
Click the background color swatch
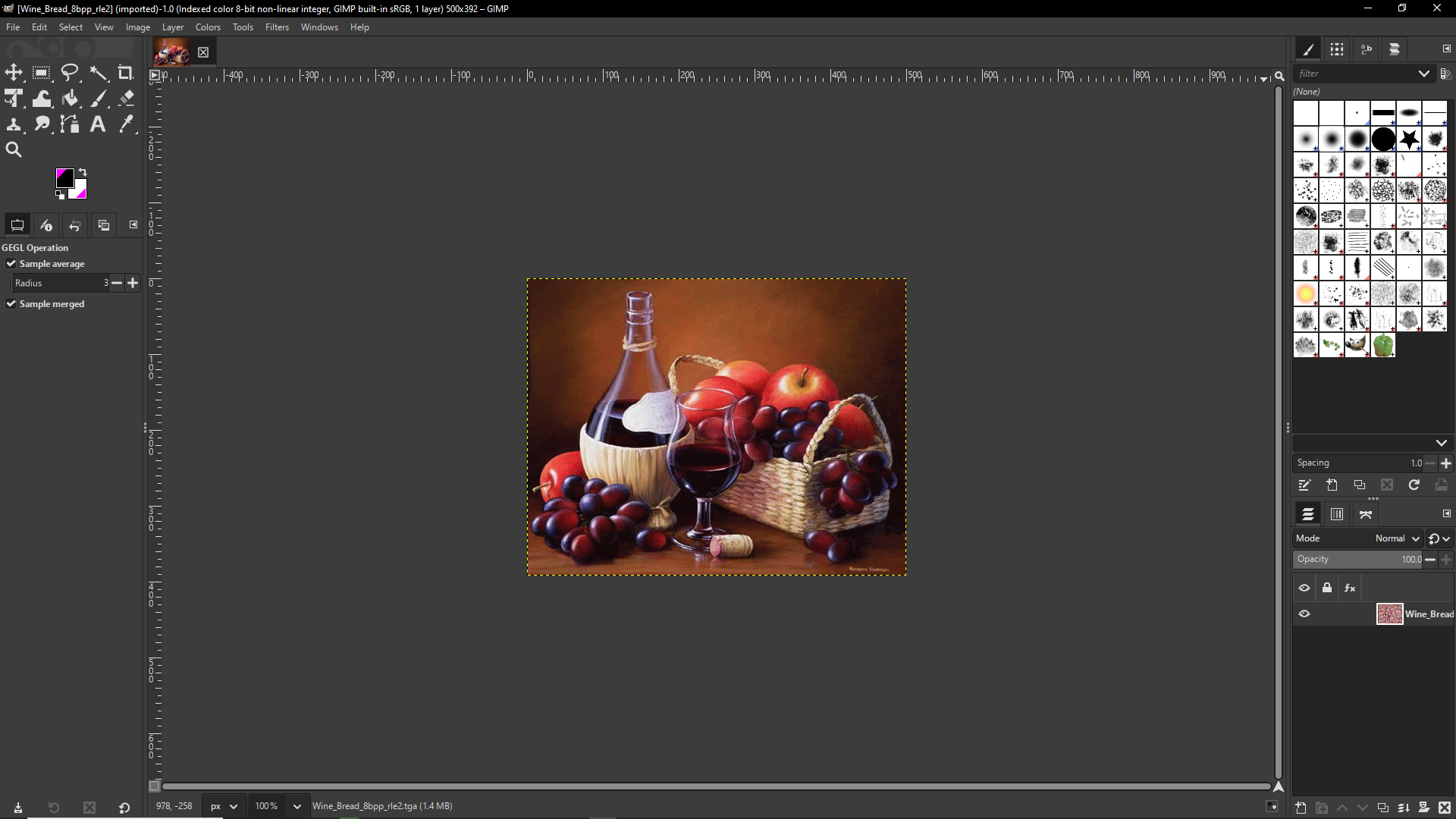tap(80, 192)
